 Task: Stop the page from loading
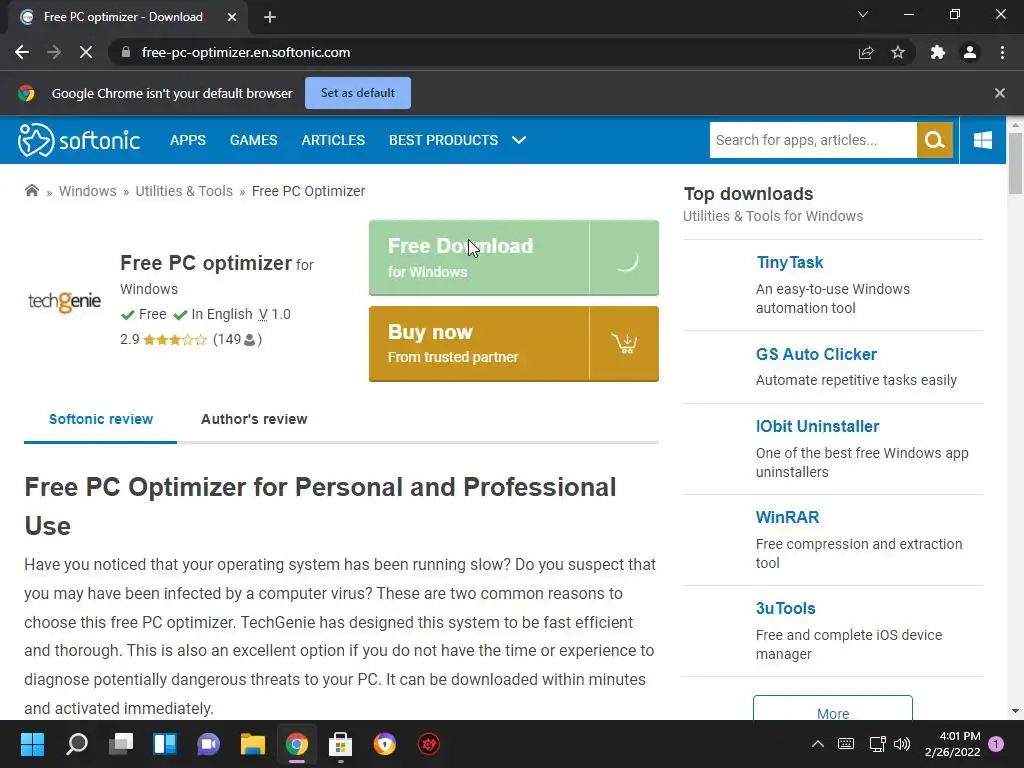(x=86, y=52)
